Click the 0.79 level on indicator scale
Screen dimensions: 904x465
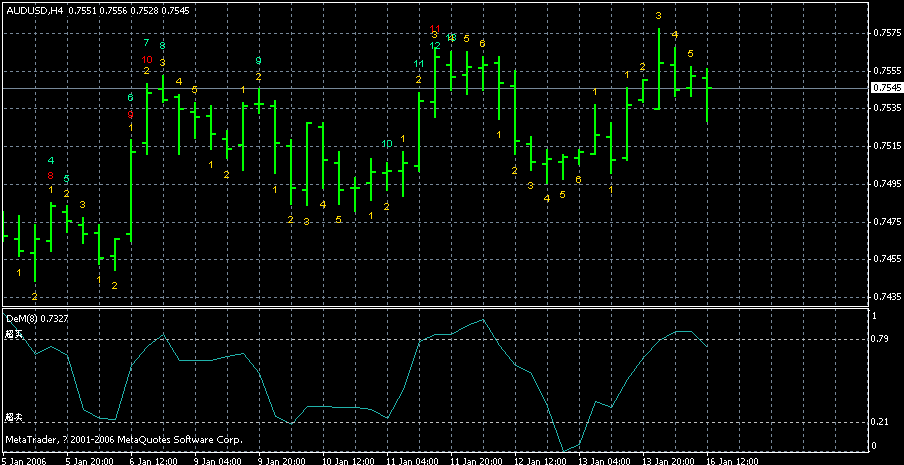[x=880, y=339]
